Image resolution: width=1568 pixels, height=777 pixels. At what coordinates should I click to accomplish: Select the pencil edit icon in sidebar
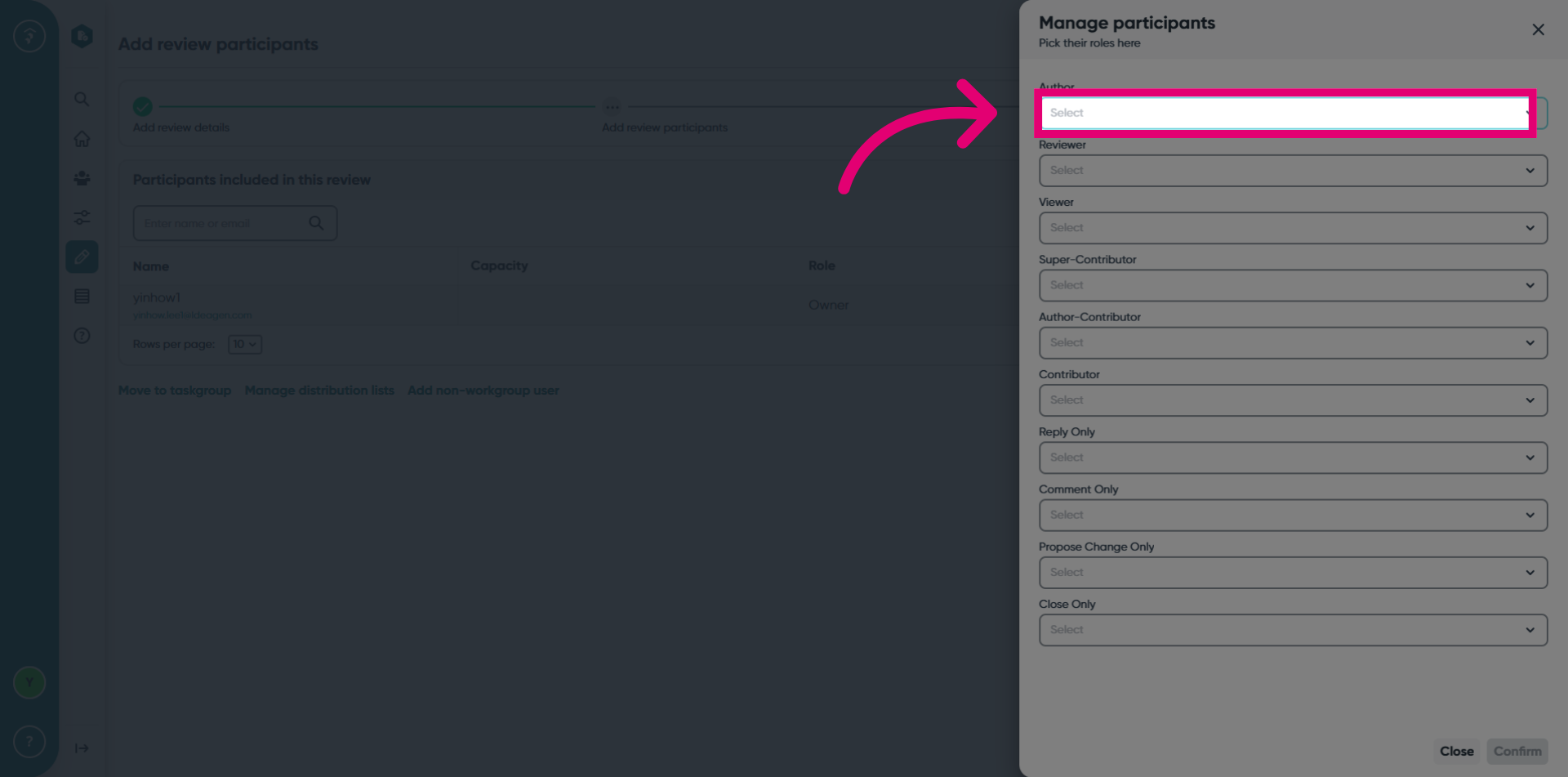[82, 257]
